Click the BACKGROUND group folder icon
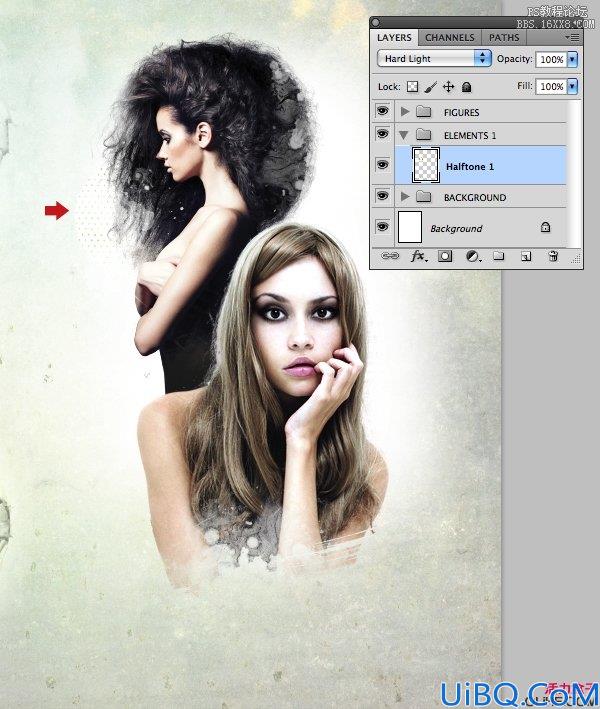 pos(423,196)
